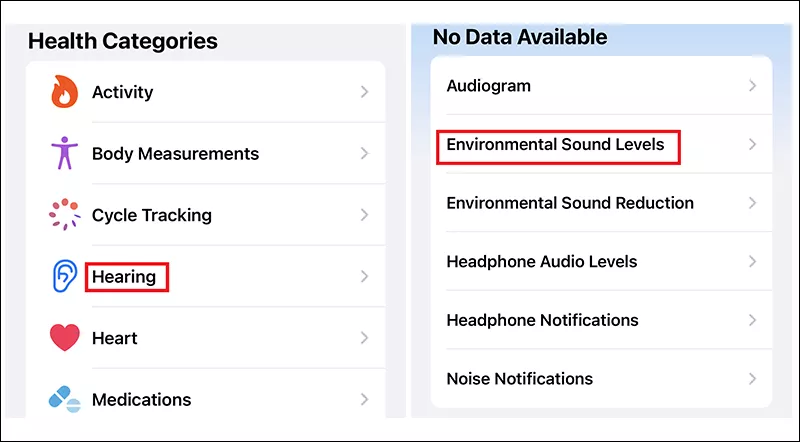Open Environmental Sound Reduction

pos(601,203)
